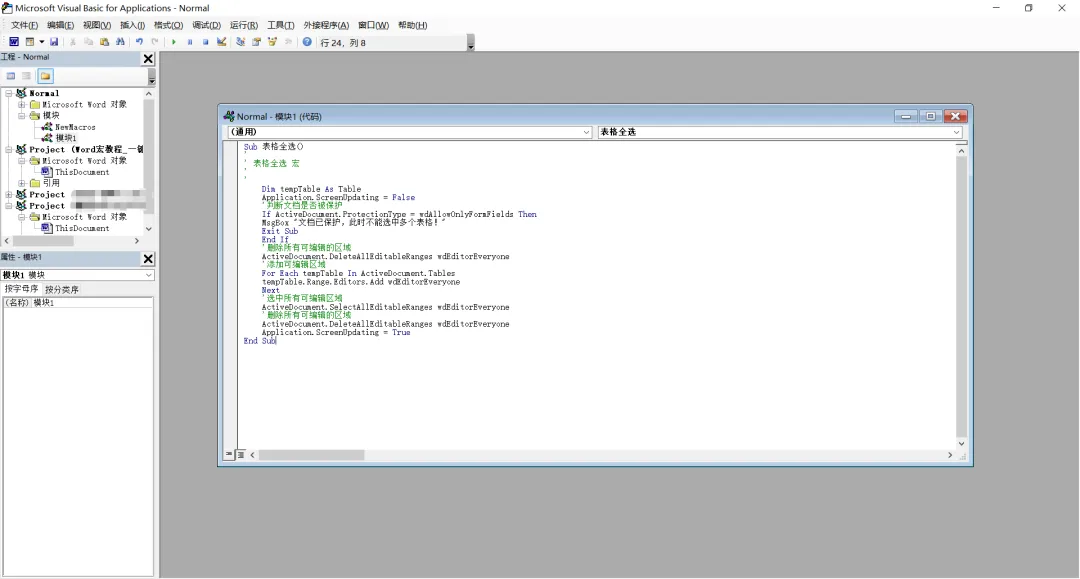Click the Undo arrow icon

click(139, 42)
